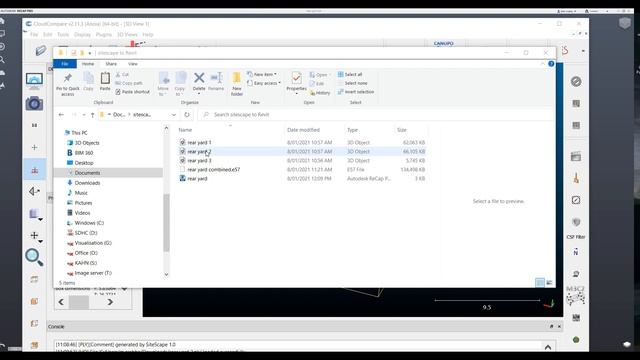
Task: Open CloudCompare Tools menu
Action: [63, 35]
